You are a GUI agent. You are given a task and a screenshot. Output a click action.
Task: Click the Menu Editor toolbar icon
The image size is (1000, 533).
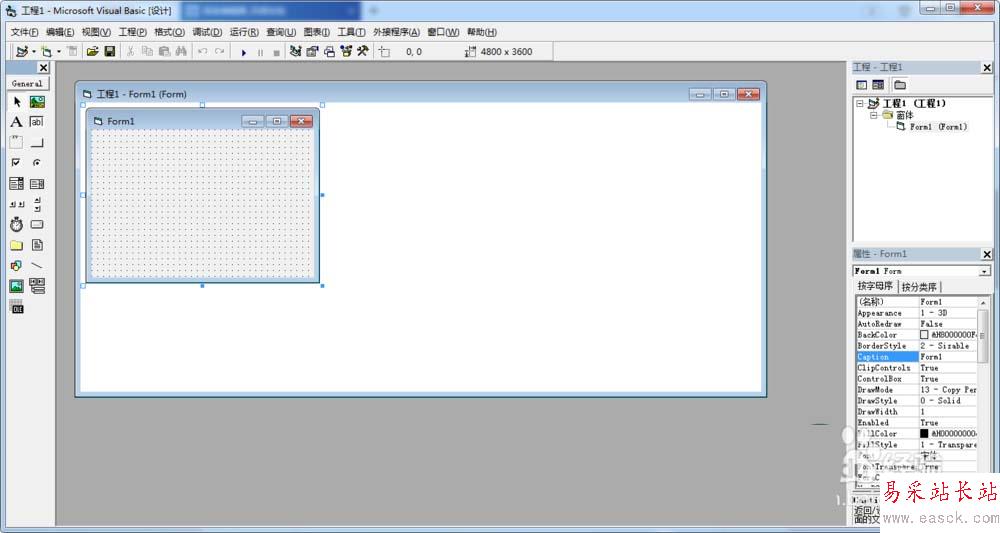[72, 52]
